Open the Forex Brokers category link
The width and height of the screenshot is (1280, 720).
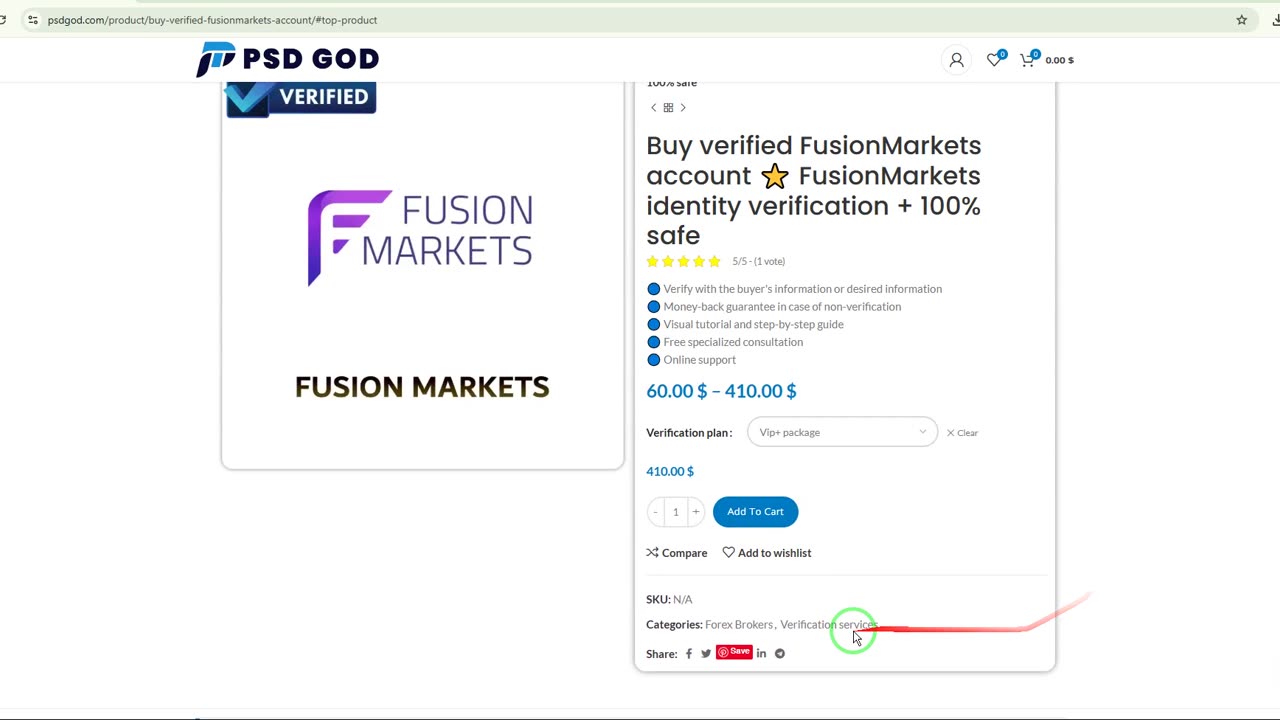(x=739, y=625)
